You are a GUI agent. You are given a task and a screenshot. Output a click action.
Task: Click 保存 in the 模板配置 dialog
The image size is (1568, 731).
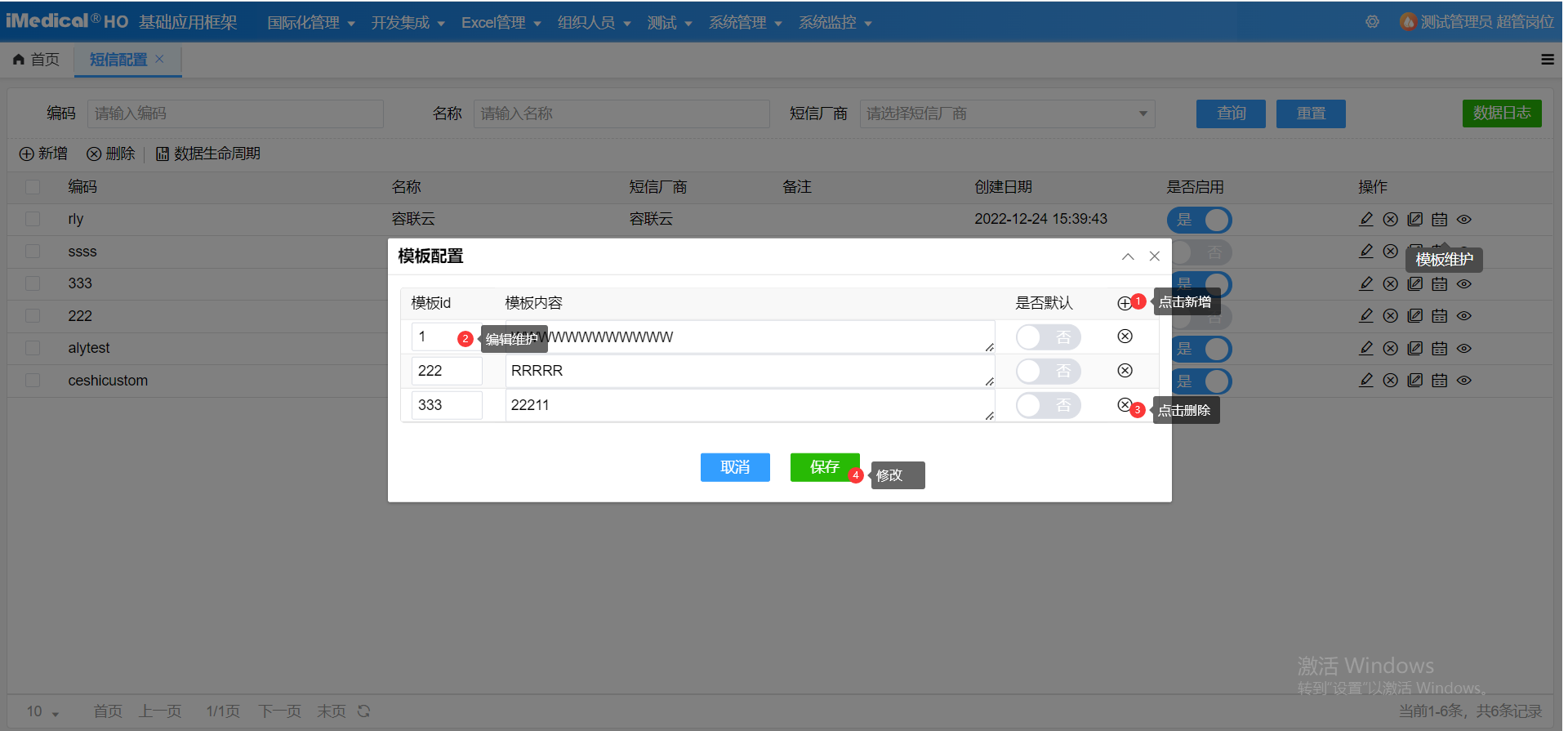[825, 467]
